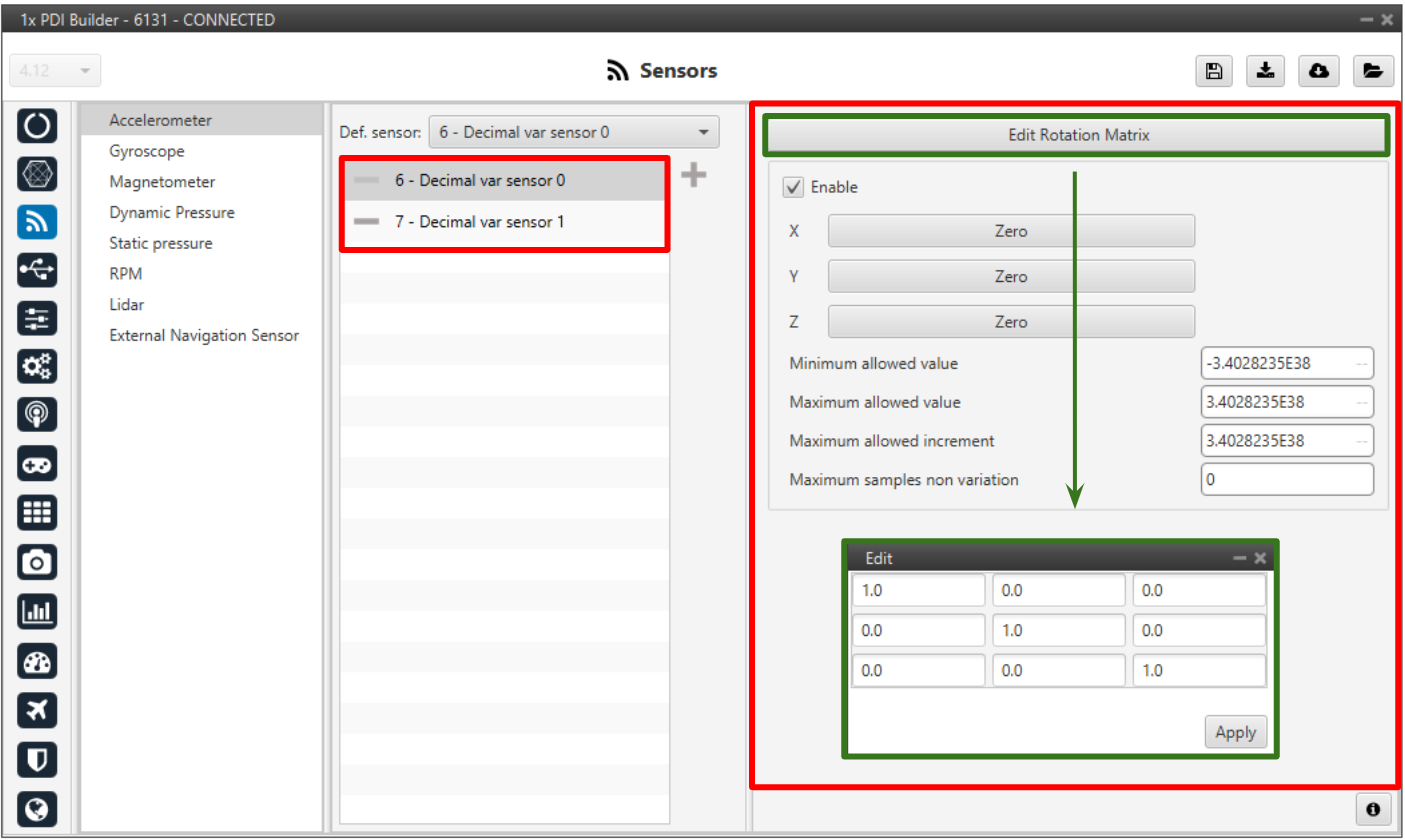1405x840 pixels.
Task: Click the save disk icon in toolbar
Action: click(x=1213, y=71)
